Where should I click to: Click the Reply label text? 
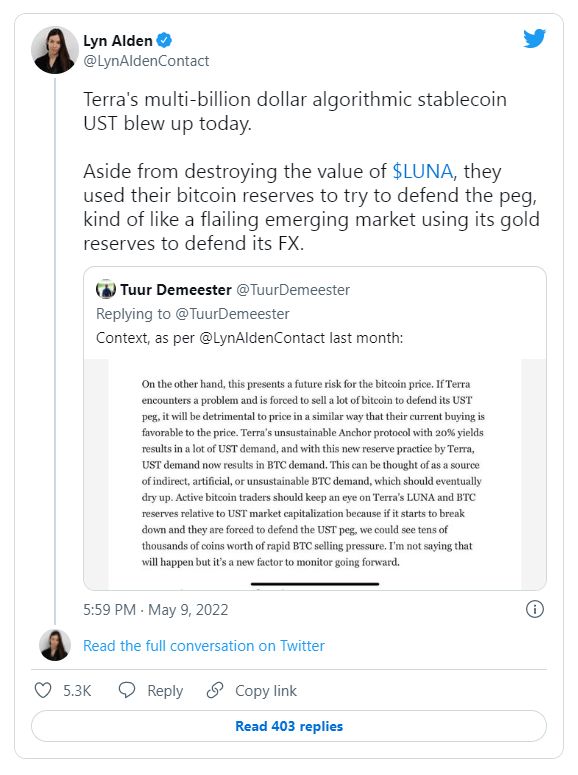click(165, 691)
